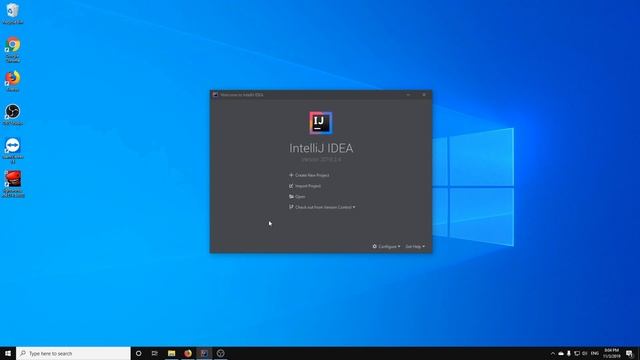640x360 pixels.
Task: Select the OBS Studio desktop shortcut
Action: (x=13, y=114)
